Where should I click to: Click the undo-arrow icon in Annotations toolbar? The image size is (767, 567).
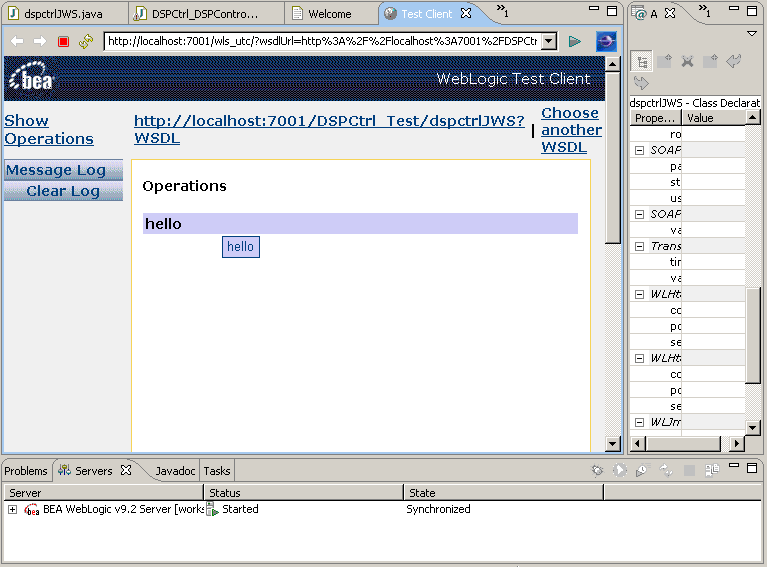tap(733, 61)
